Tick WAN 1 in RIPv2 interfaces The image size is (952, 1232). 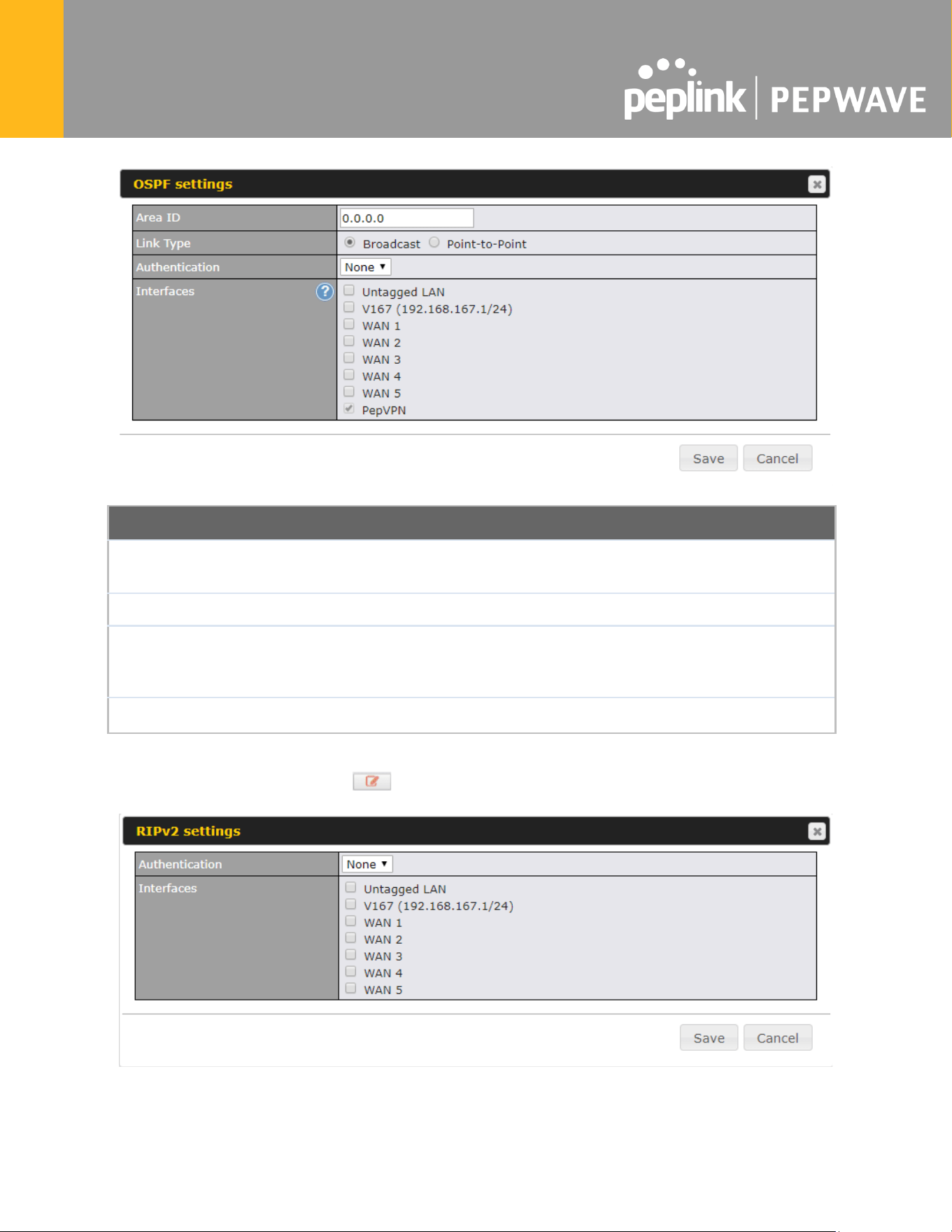pos(351,921)
